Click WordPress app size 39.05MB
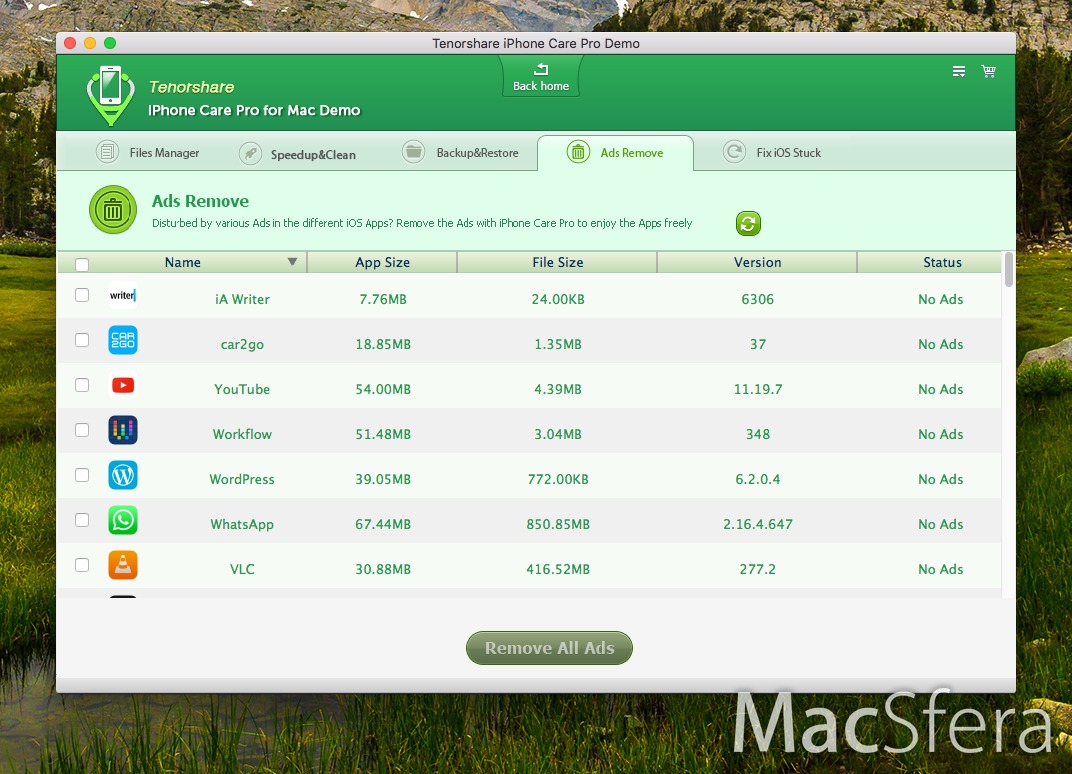Viewport: 1072px width, 774px height. pyautogui.click(x=383, y=479)
